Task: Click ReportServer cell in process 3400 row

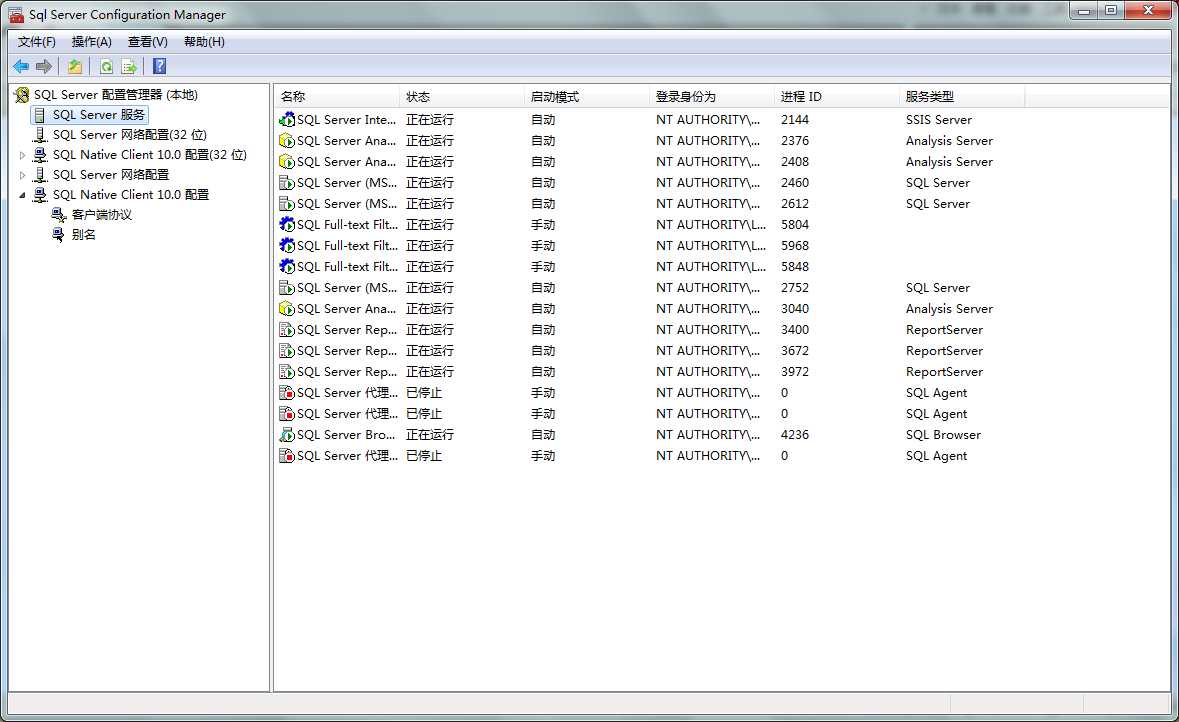Action: pos(944,330)
